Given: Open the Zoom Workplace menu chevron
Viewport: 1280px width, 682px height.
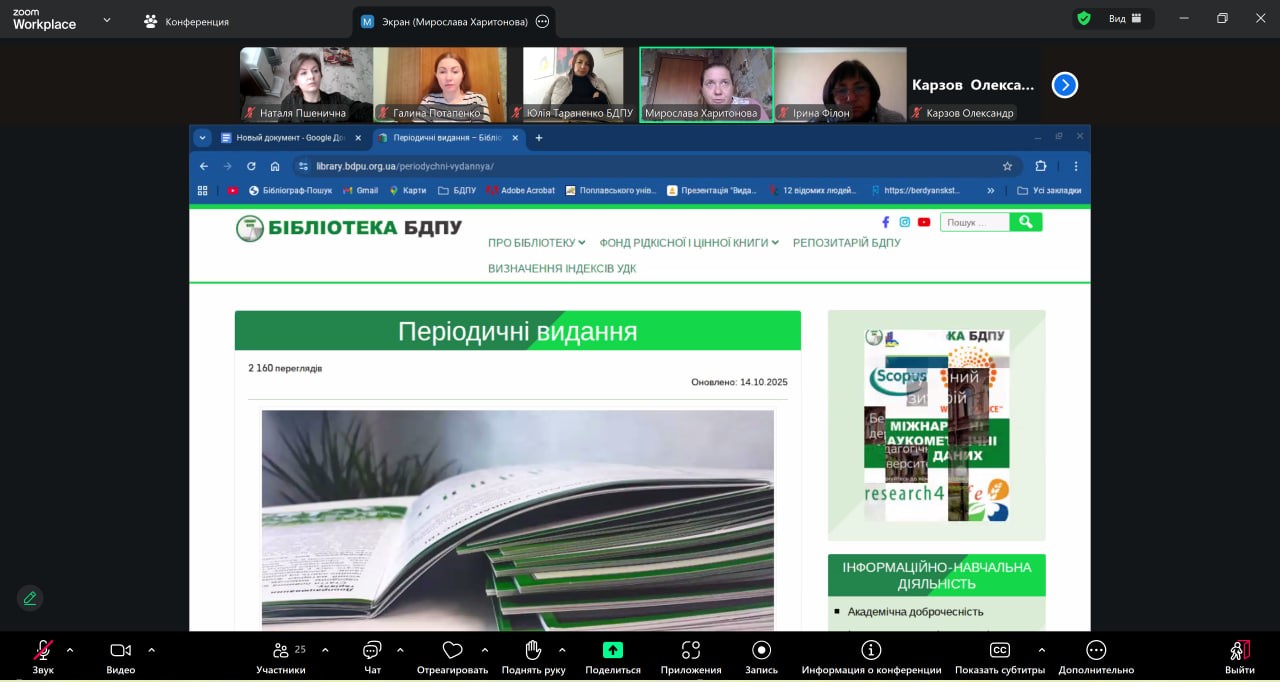Looking at the screenshot, I should coord(107,19).
